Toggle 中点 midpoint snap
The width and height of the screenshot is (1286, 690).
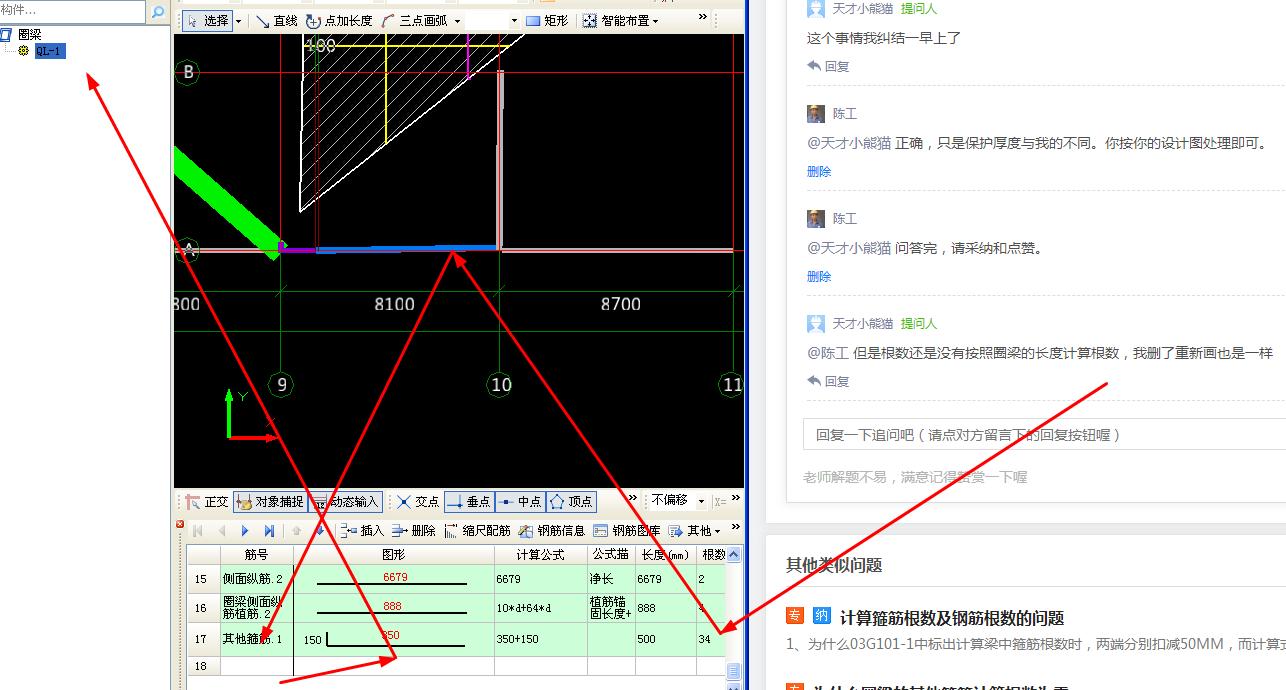pos(520,502)
